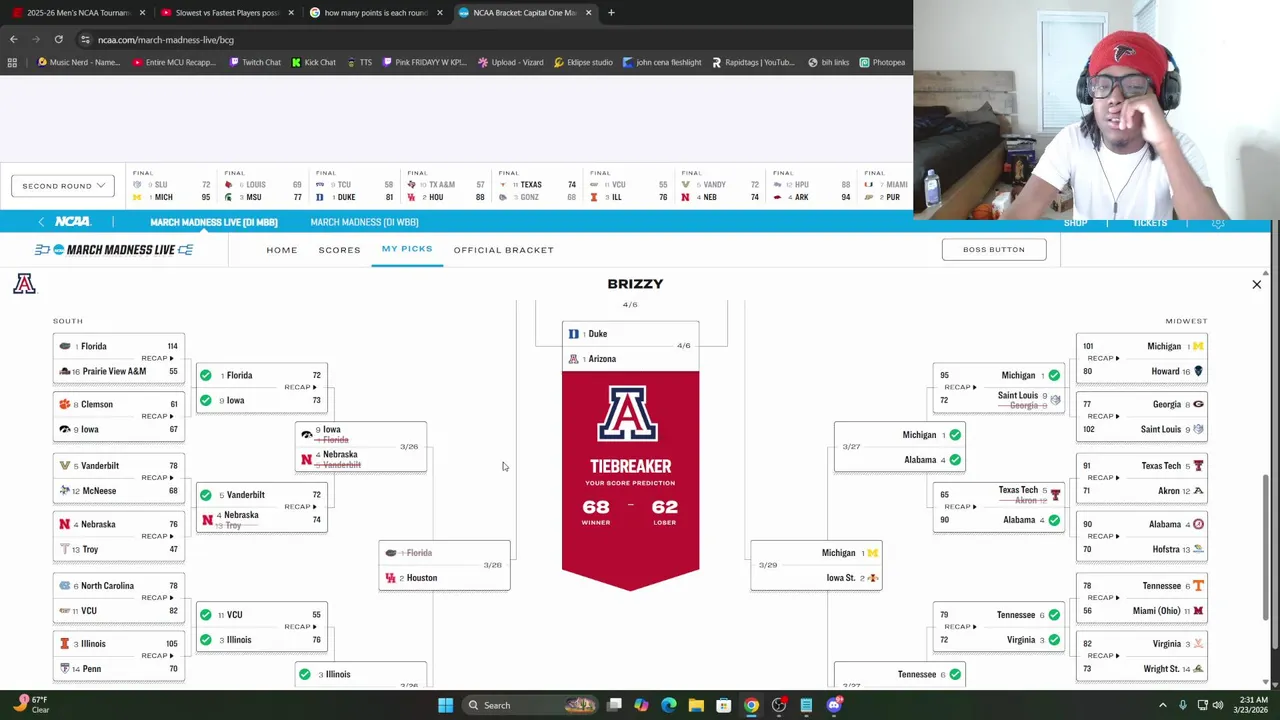This screenshot has width=1280, height=720.
Task: Click the browser address bar
Action: pos(480,39)
